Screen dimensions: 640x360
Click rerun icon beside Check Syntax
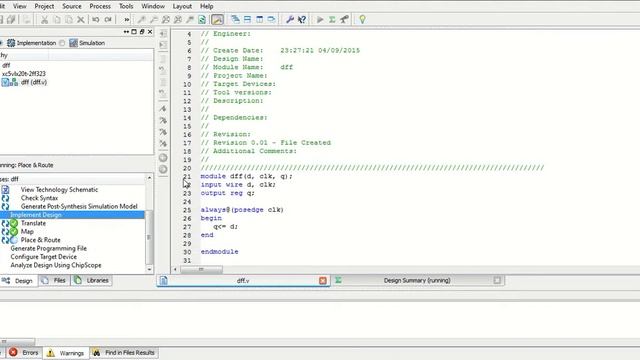pyautogui.click(x=5, y=198)
